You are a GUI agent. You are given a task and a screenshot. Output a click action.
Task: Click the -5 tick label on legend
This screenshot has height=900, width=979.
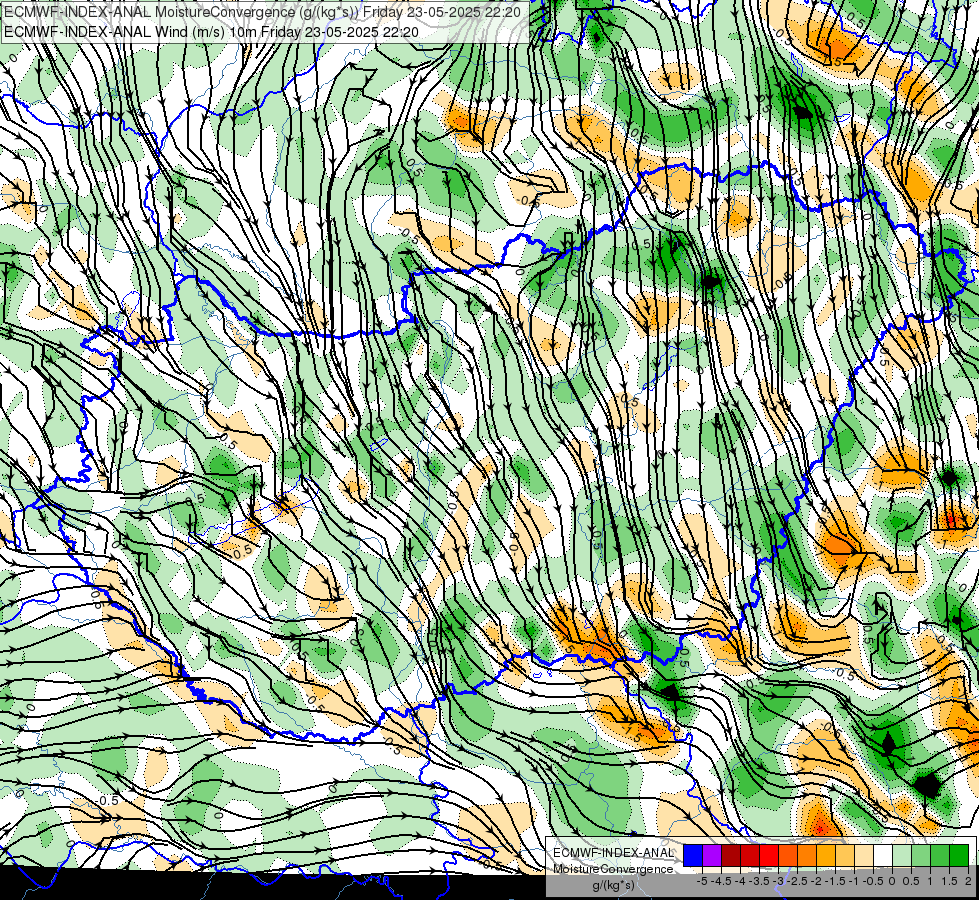702,881
